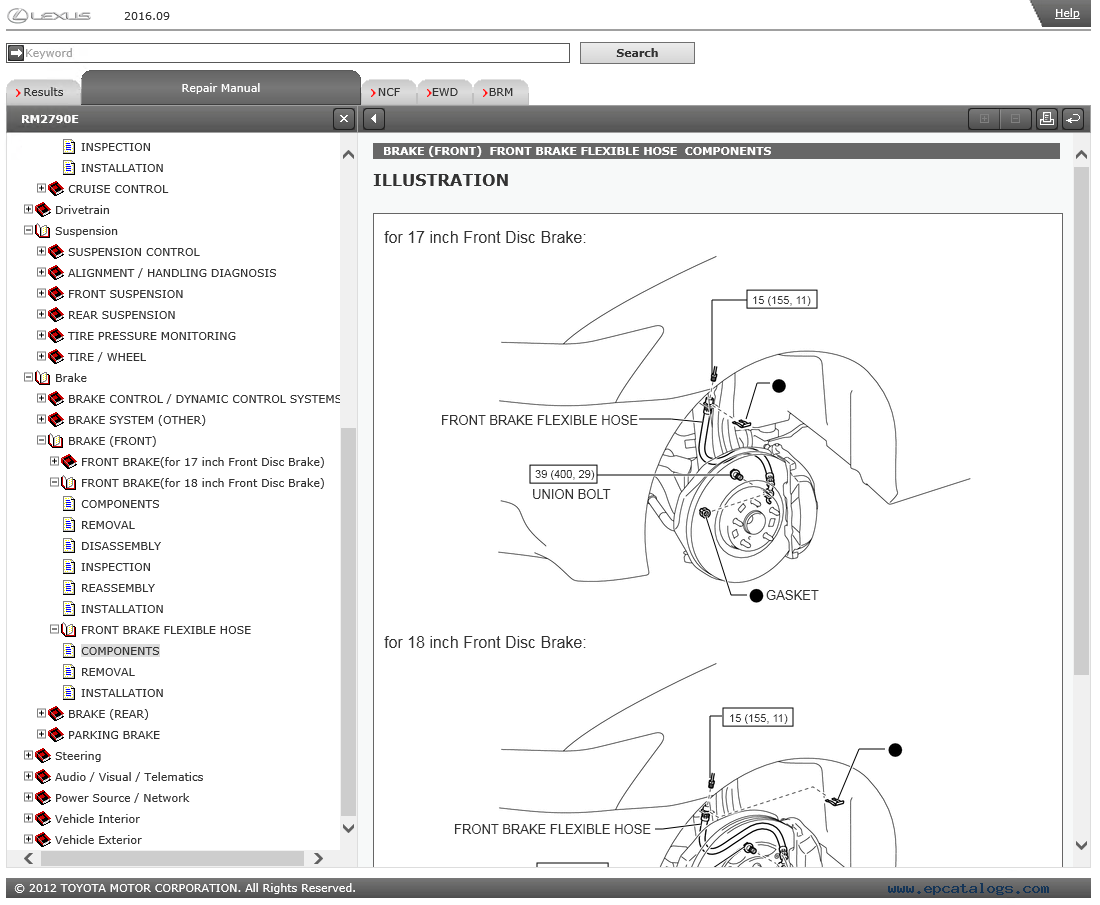
Task: Open REAR SUSPENSION item
Action: 121,315
